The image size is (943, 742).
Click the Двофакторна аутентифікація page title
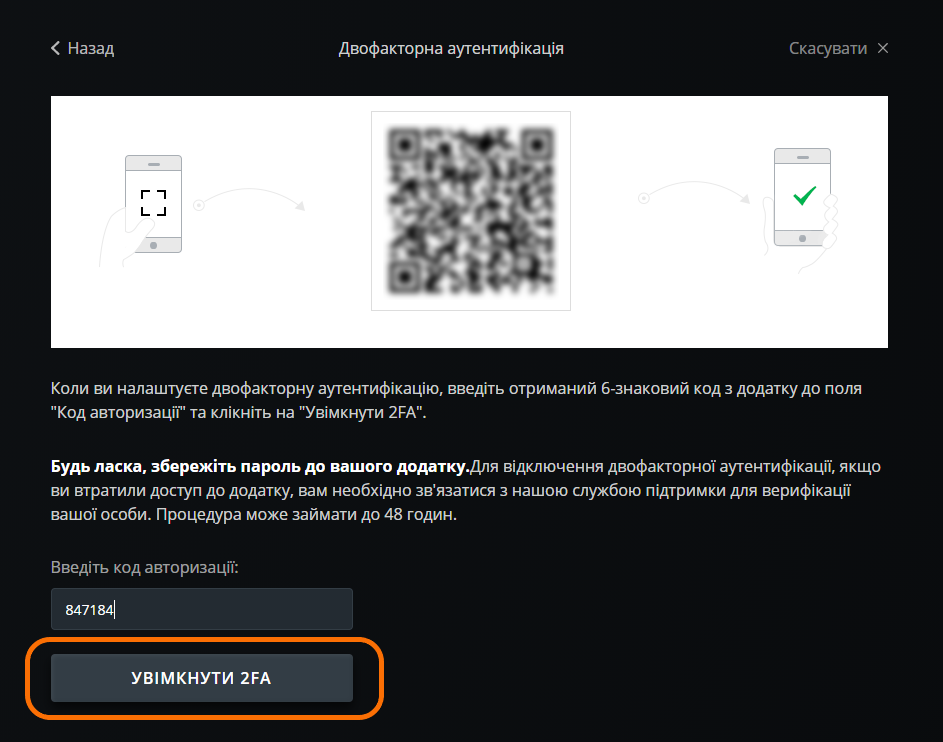(x=451, y=48)
